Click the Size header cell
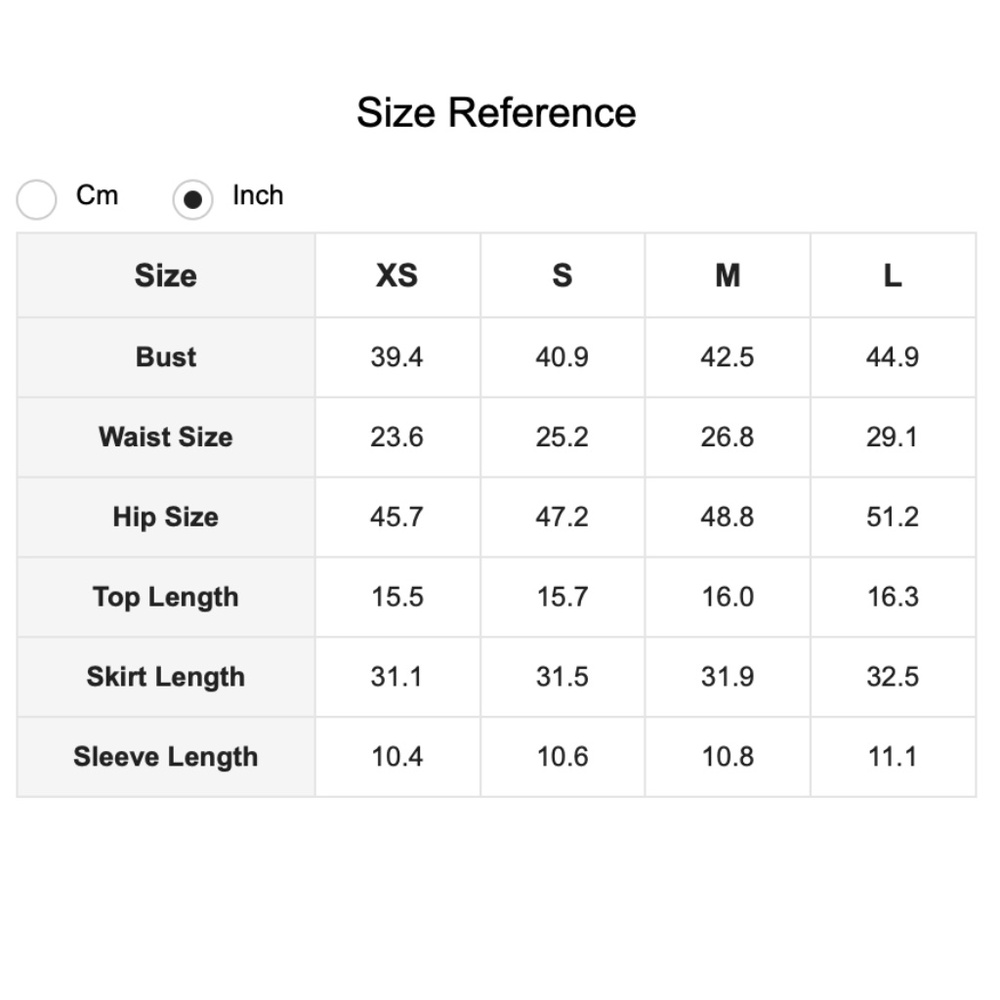Screen dimensions: 1000x1000 click(x=166, y=275)
